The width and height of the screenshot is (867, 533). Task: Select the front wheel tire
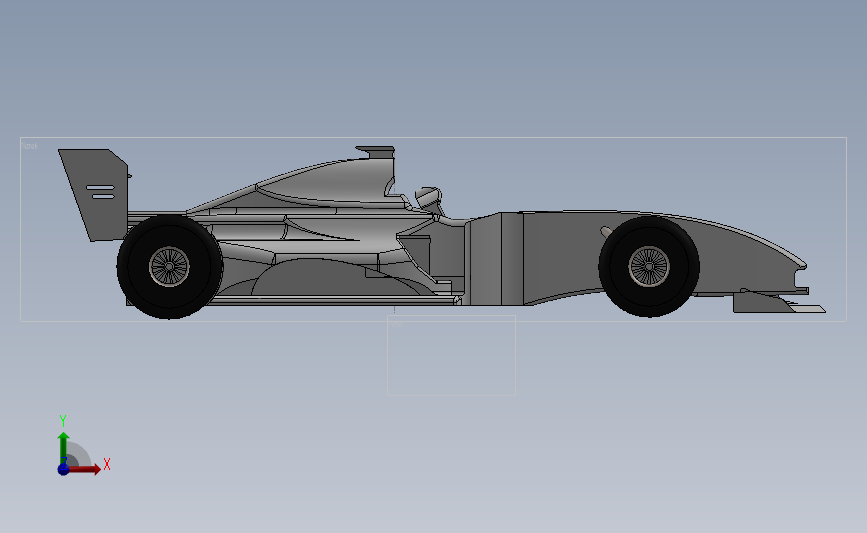coord(649,266)
